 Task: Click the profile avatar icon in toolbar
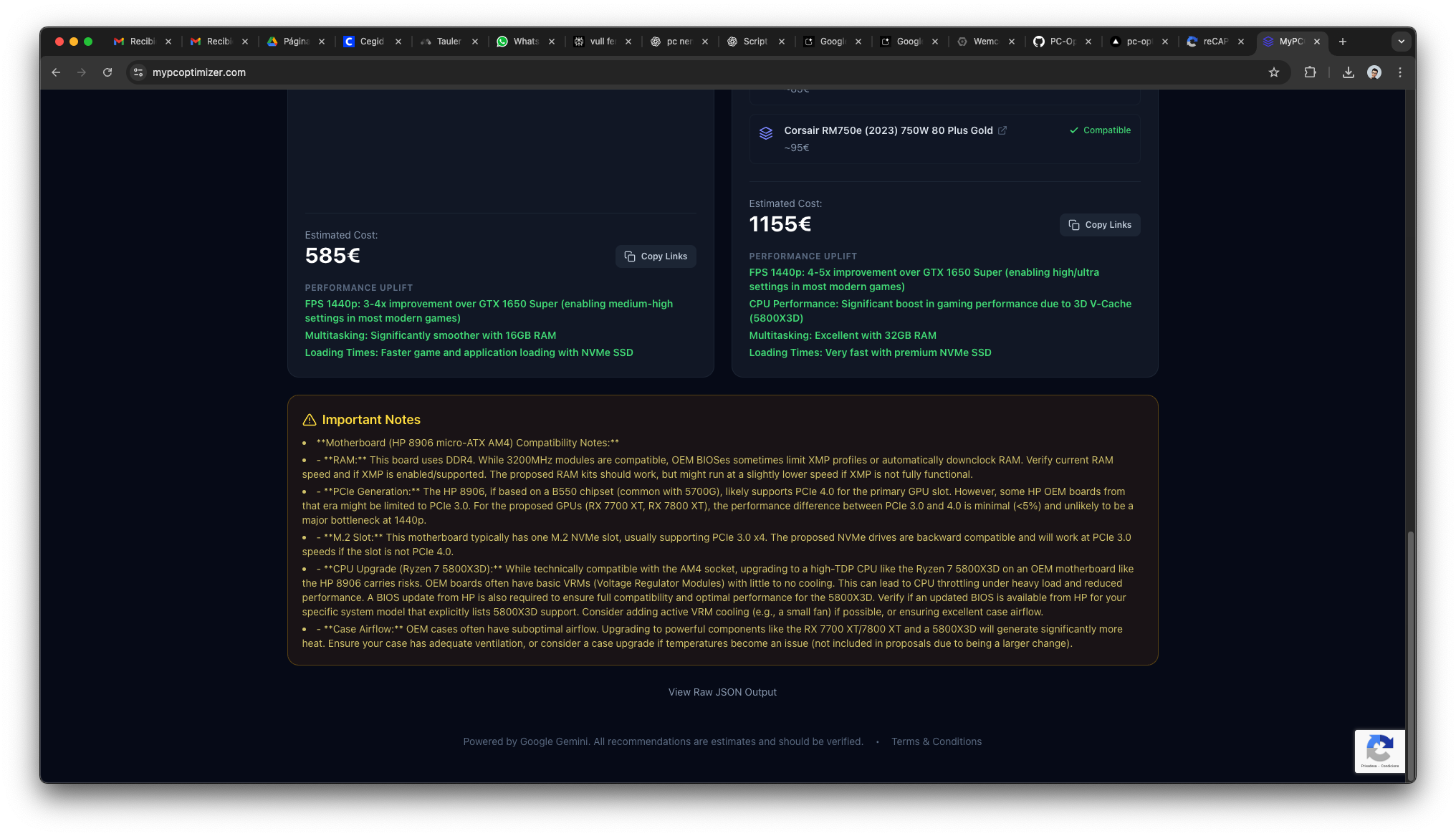coord(1374,72)
